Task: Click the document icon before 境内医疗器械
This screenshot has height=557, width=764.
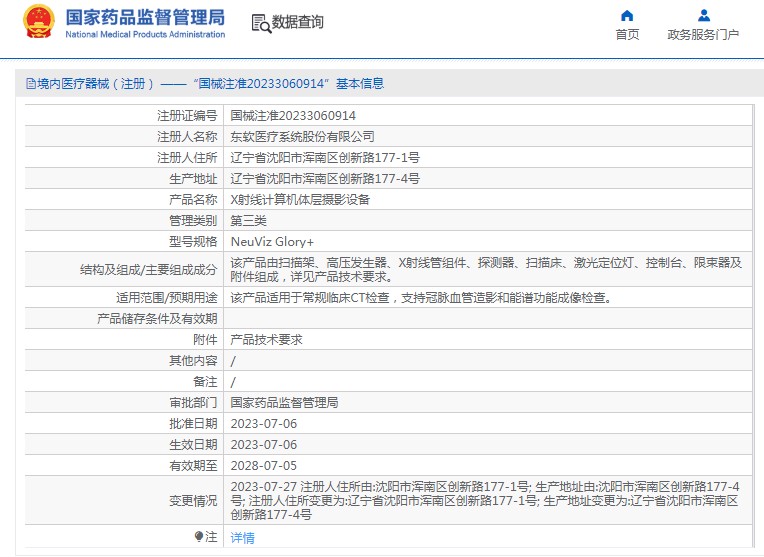Action: pos(30,84)
